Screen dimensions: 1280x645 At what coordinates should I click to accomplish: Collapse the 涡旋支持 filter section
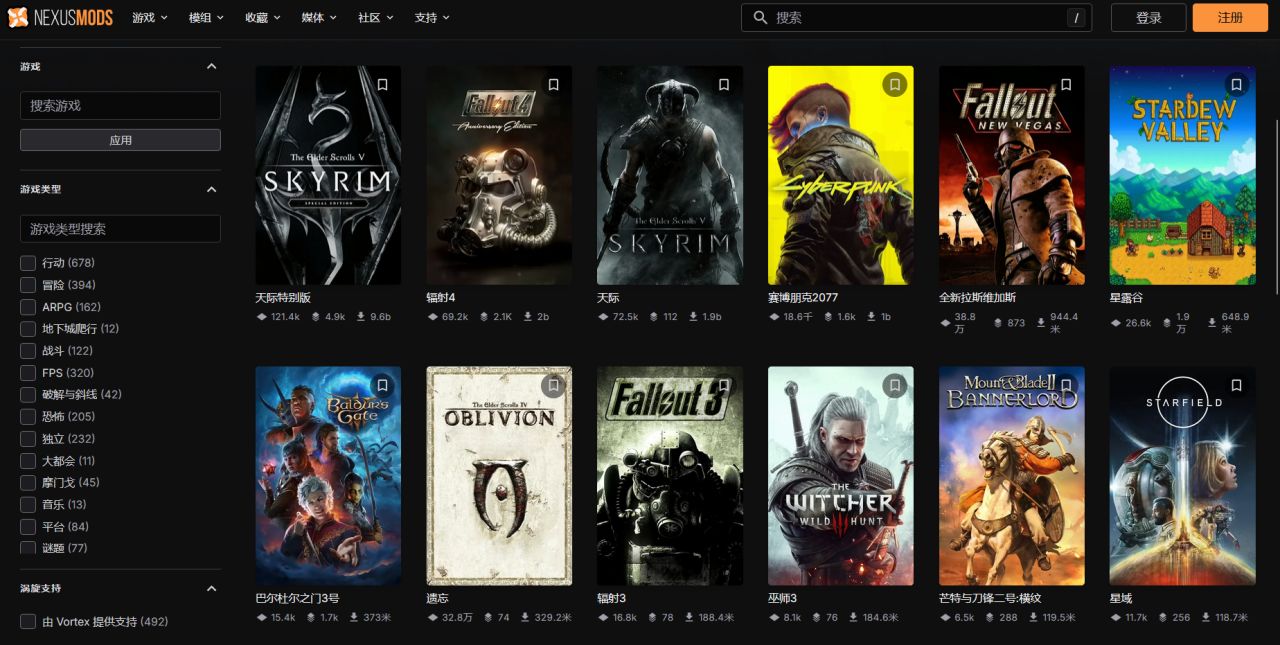pyautogui.click(x=211, y=588)
